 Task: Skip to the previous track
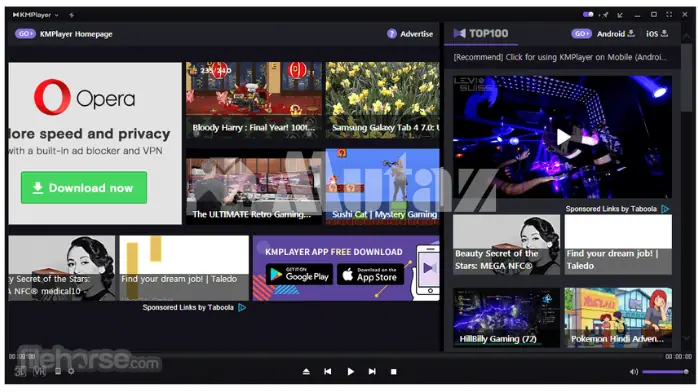coord(328,372)
